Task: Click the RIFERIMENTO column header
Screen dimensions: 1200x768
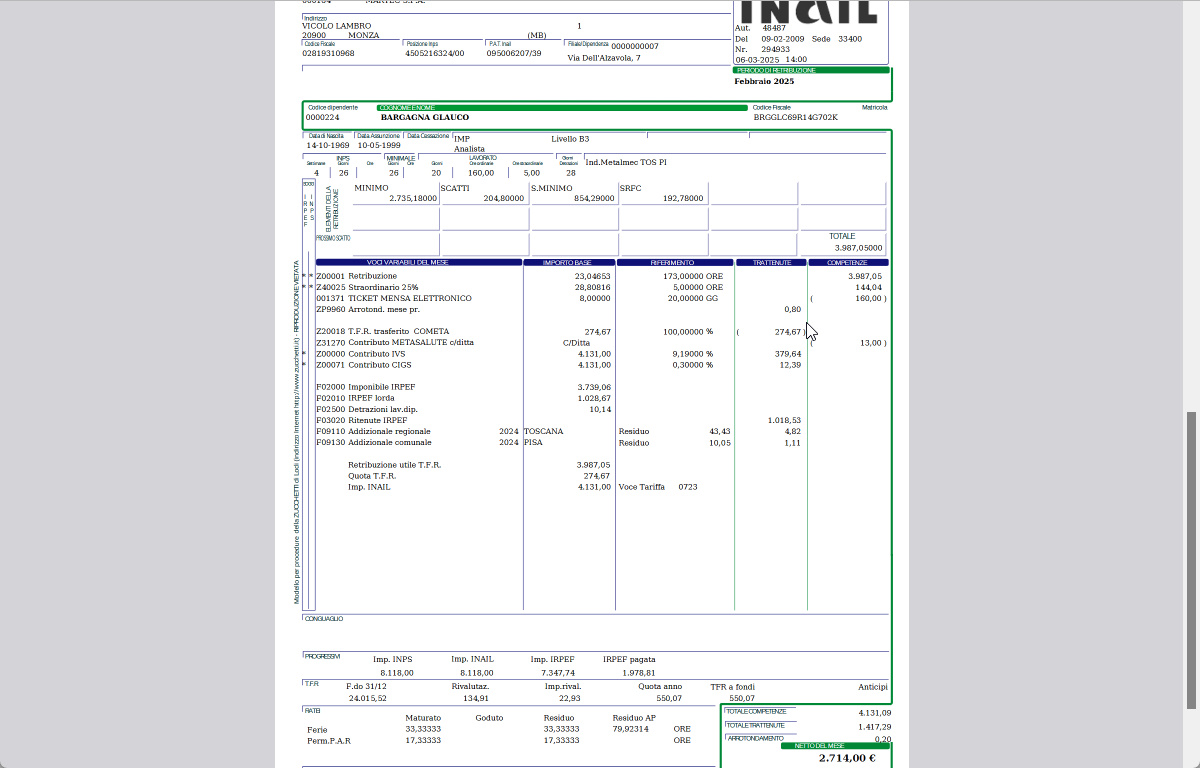Action: click(x=674, y=263)
